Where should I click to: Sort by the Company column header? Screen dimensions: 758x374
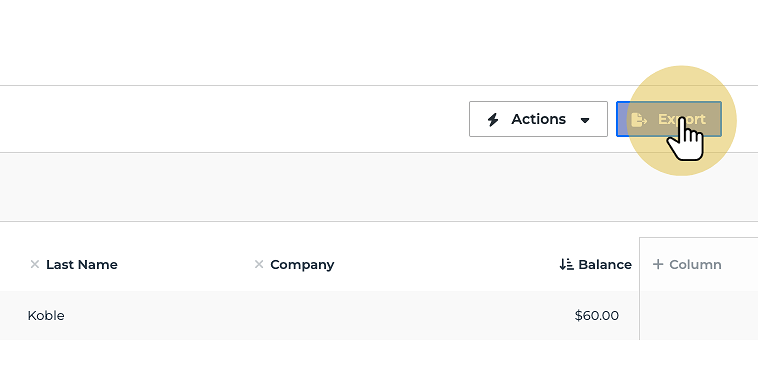pos(302,265)
